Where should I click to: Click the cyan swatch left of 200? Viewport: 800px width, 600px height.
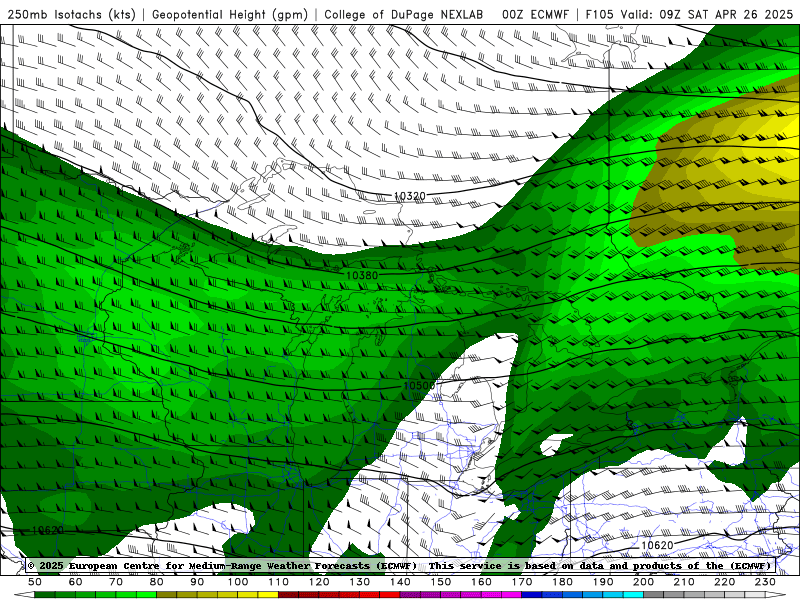coord(634,596)
